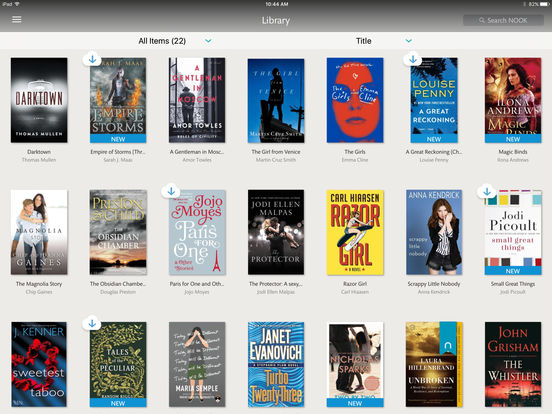This screenshot has height=414, width=552.
Task: Open Scrappy Little Nobody cover
Action: point(434,232)
